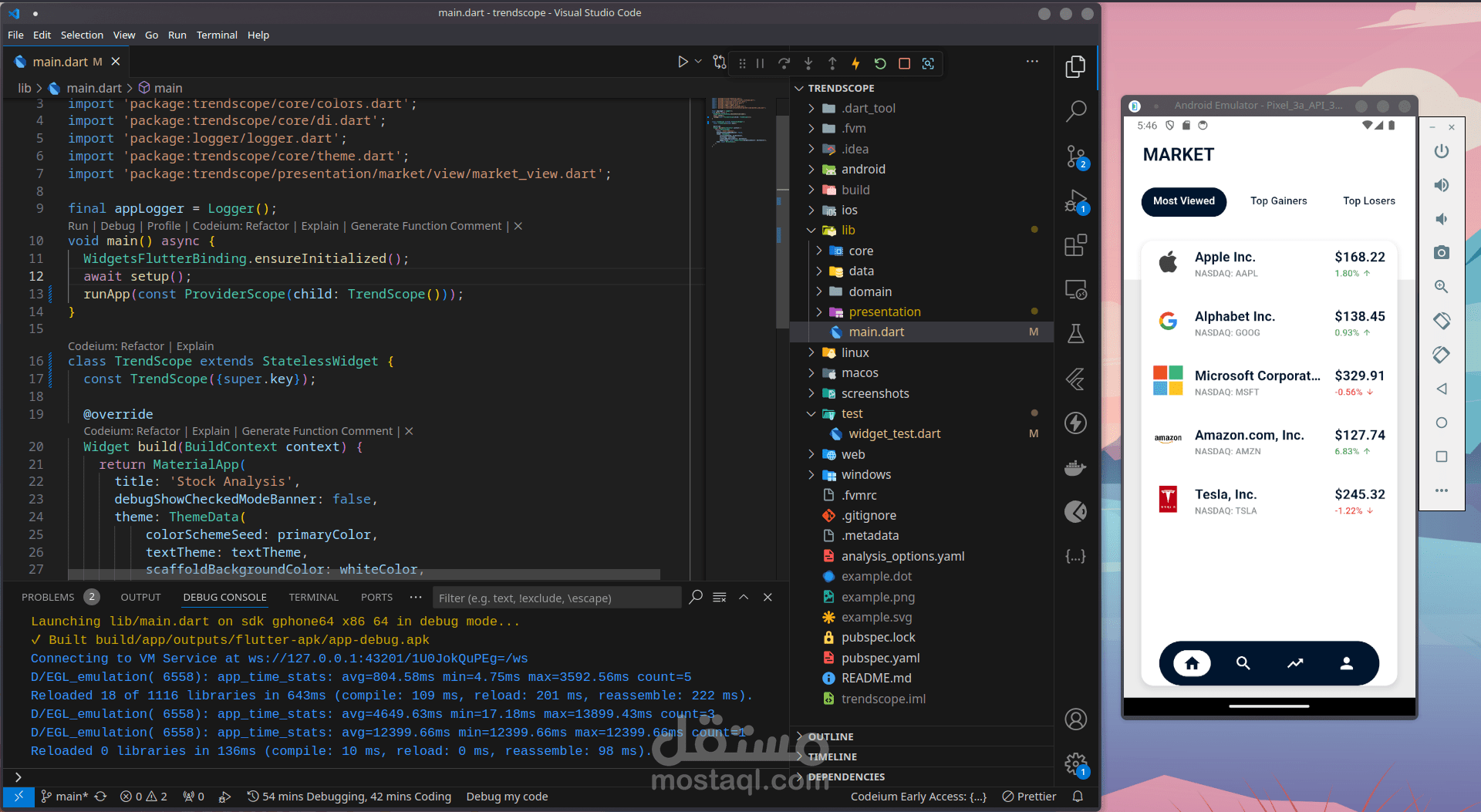Click the Prettier status bar item
1481x812 pixels.
tap(1029, 797)
